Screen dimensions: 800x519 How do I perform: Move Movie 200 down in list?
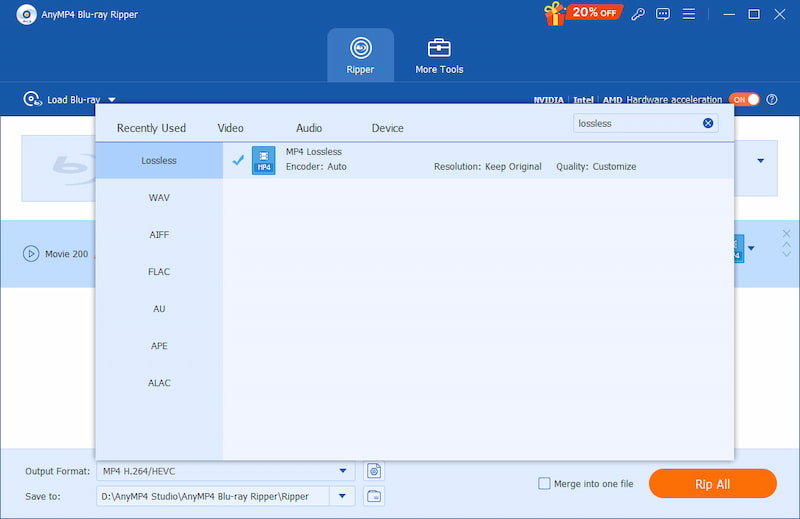(786, 254)
